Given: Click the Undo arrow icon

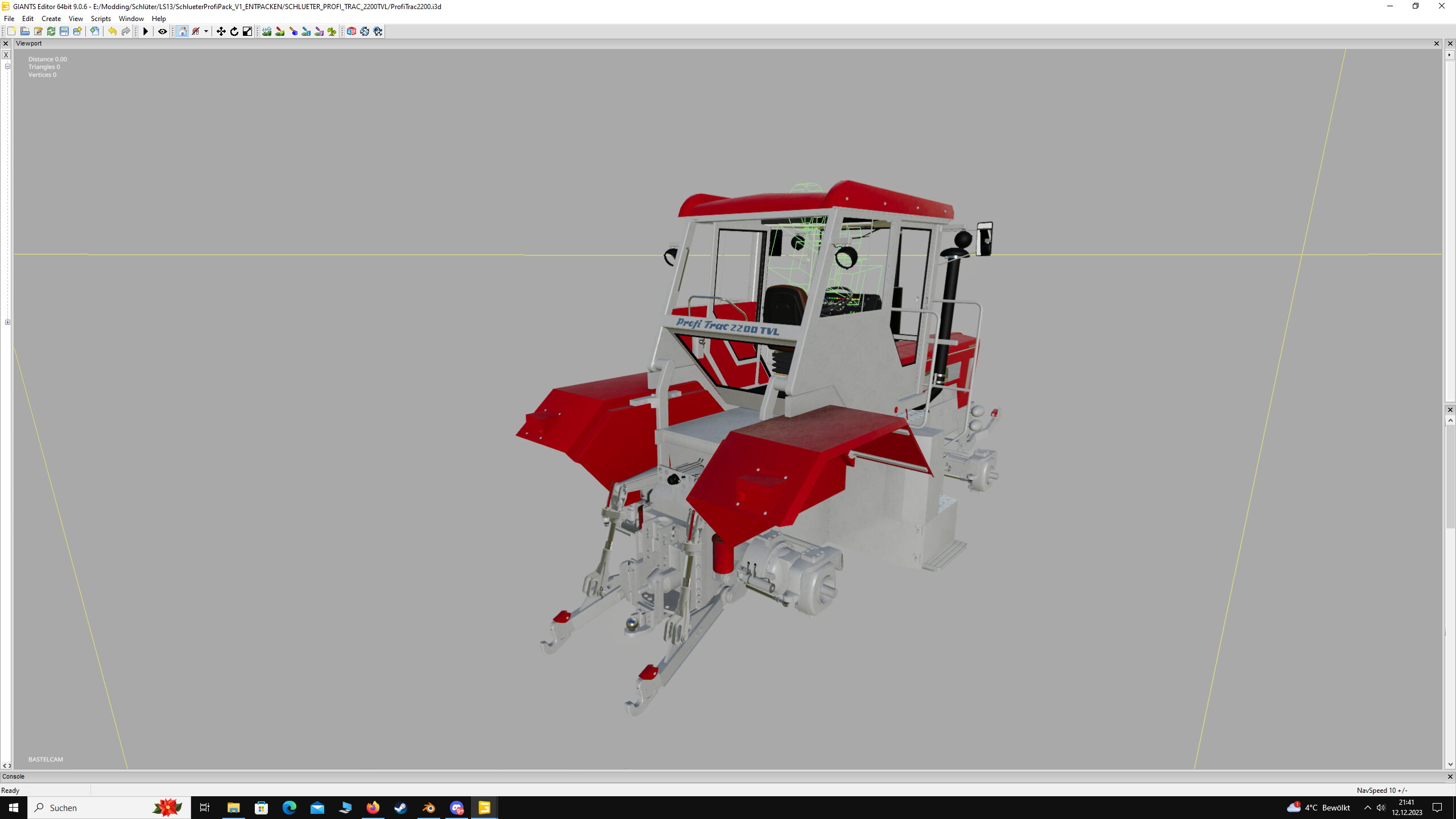Looking at the screenshot, I should (112, 31).
